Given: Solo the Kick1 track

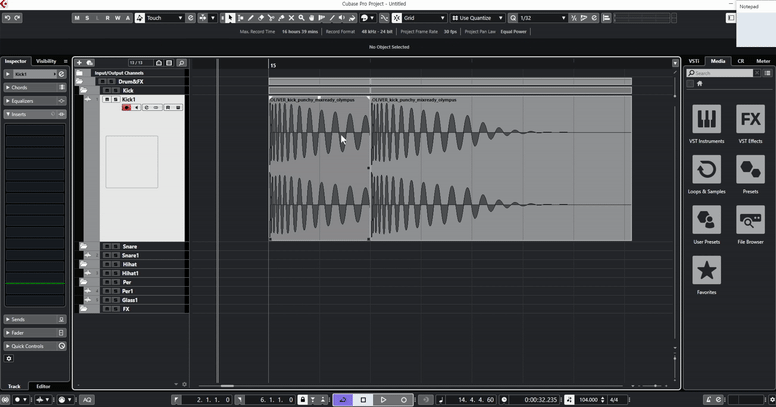Looking at the screenshot, I should pos(115,100).
